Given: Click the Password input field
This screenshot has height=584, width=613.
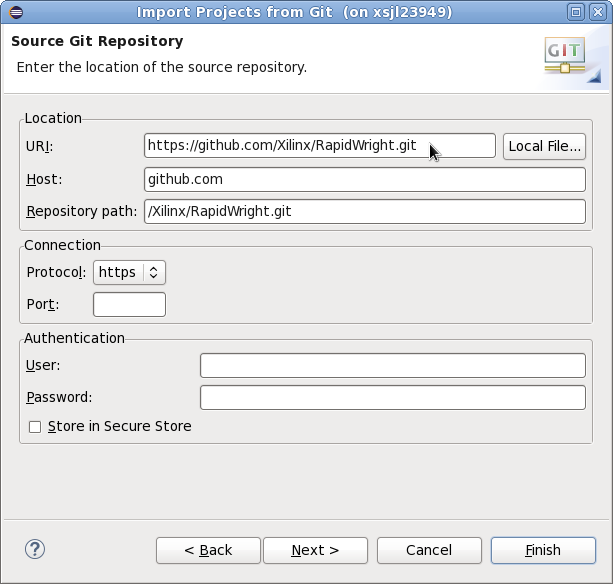Looking at the screenshot, I should click(393, 398).
